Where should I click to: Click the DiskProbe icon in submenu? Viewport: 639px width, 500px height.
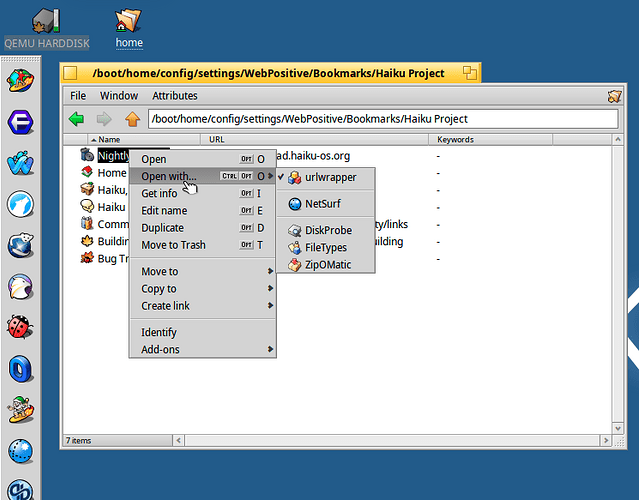(x=295, y=230)
